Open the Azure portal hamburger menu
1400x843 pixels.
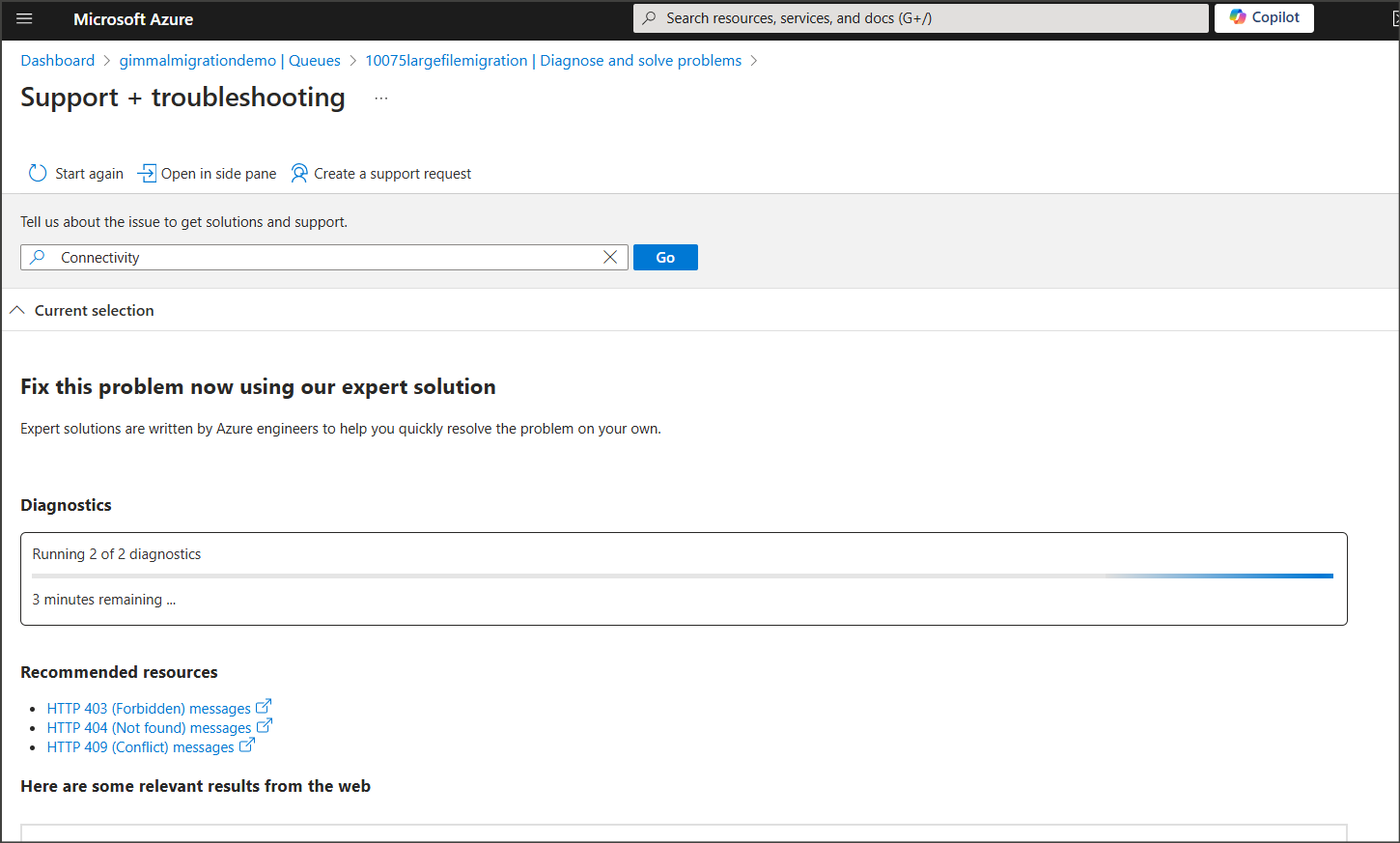[24, 18]
